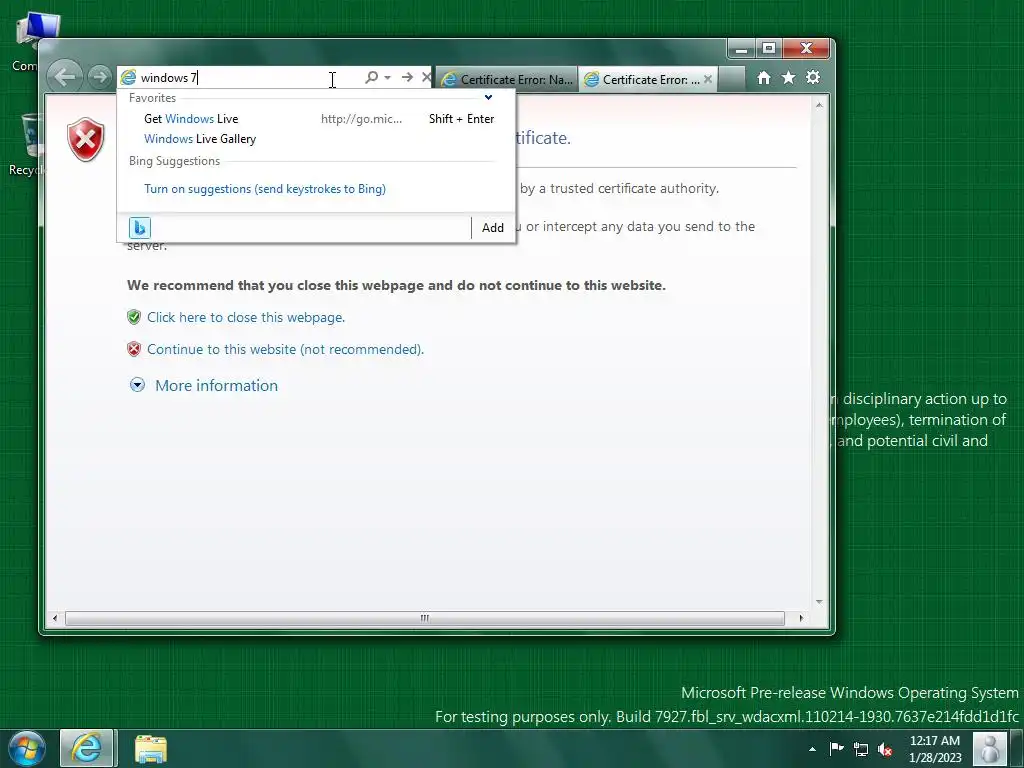1024x768 pixels.
Task: Click the Stop X in address bar
Action: [426, 77]
